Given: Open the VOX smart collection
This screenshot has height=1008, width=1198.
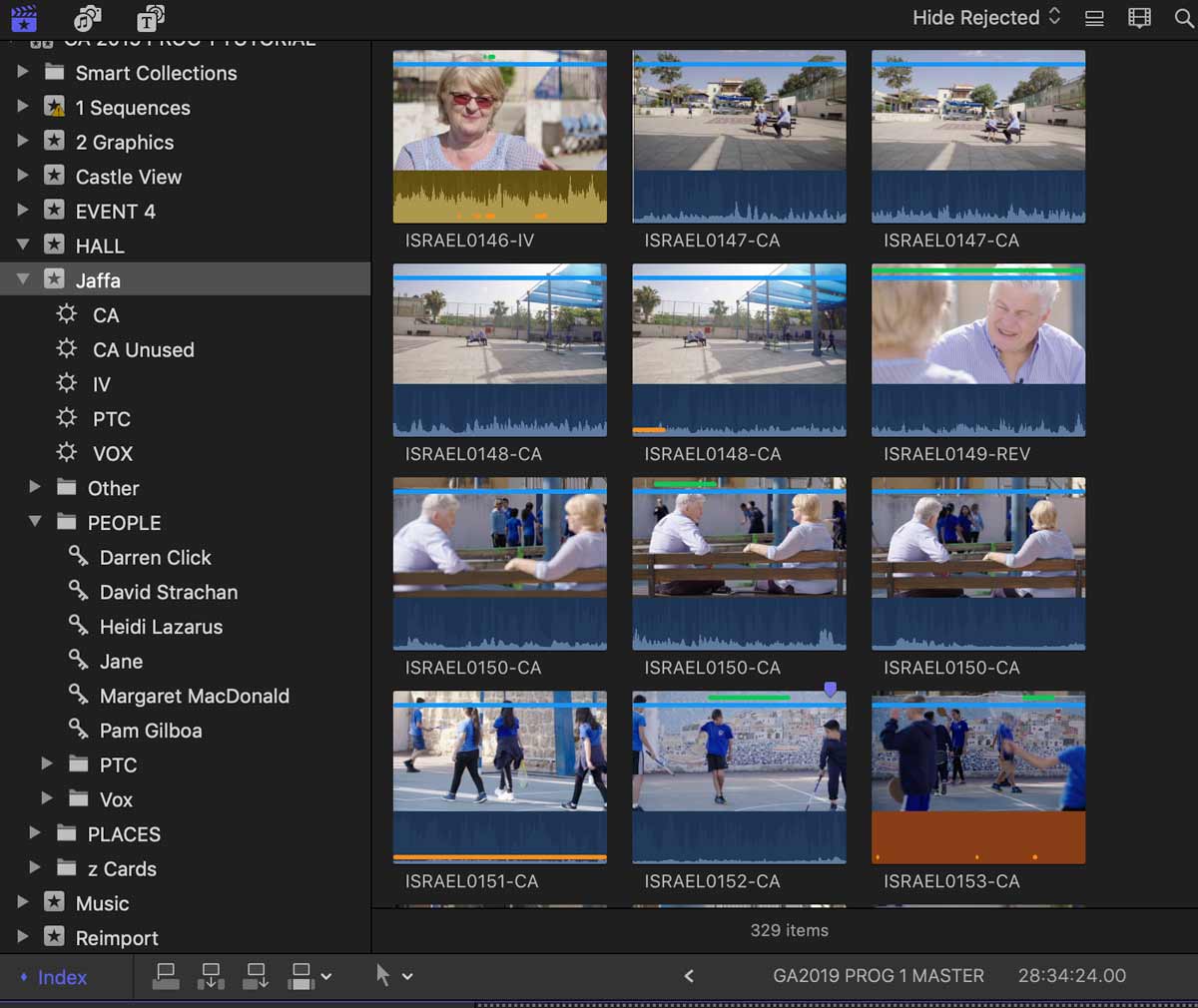Looking at the screenshot, I should coord(113,454).
